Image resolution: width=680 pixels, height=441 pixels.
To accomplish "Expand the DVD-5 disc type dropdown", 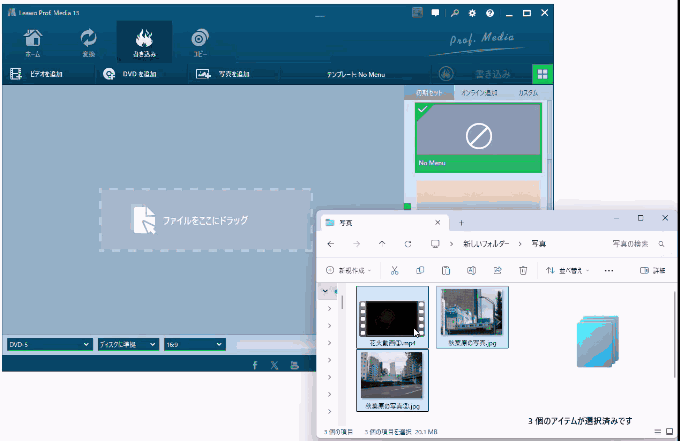I will 48,344.
